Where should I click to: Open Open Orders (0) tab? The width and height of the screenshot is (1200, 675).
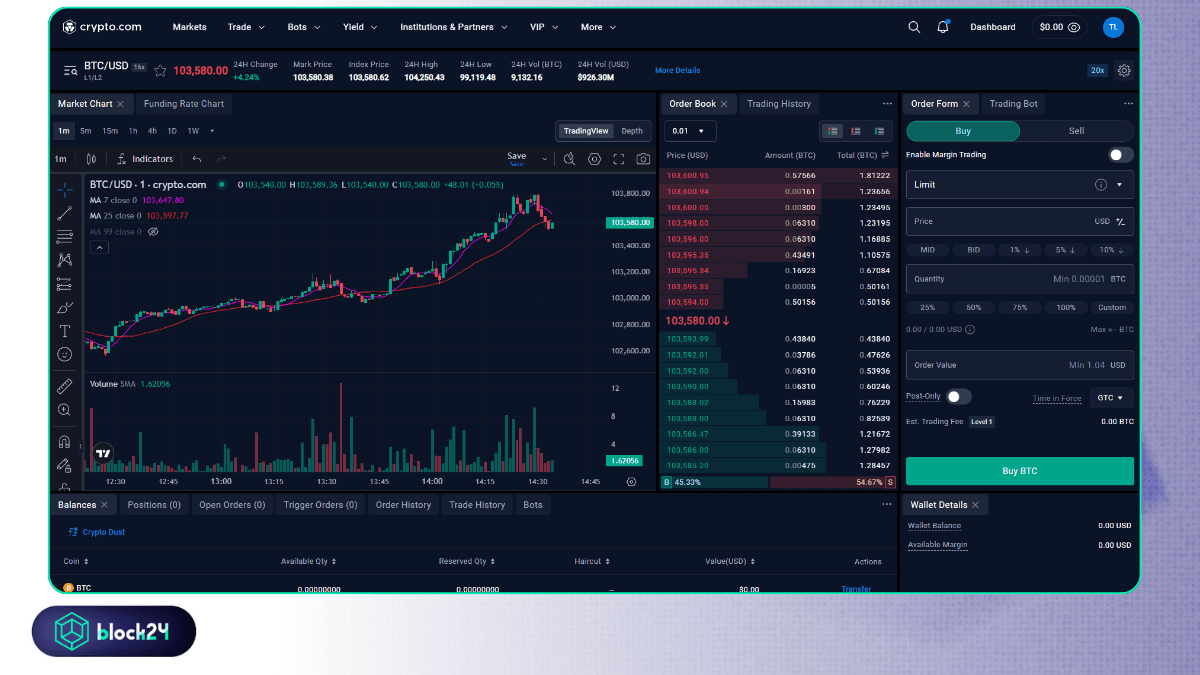[x=232, y=505]
